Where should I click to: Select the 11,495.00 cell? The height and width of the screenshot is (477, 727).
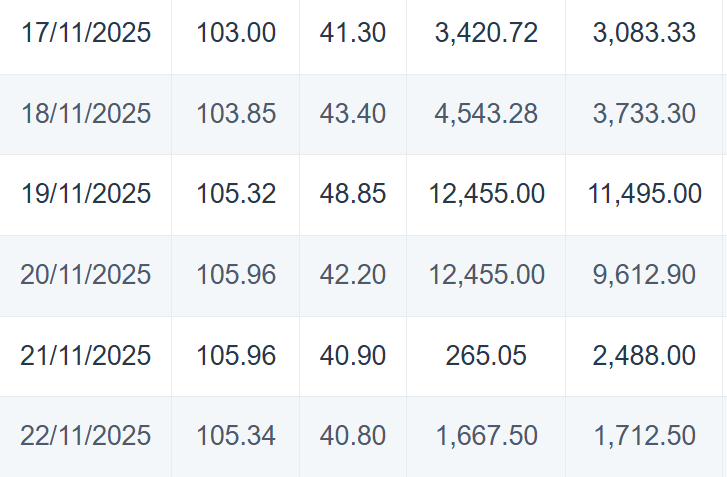point(645,194)
